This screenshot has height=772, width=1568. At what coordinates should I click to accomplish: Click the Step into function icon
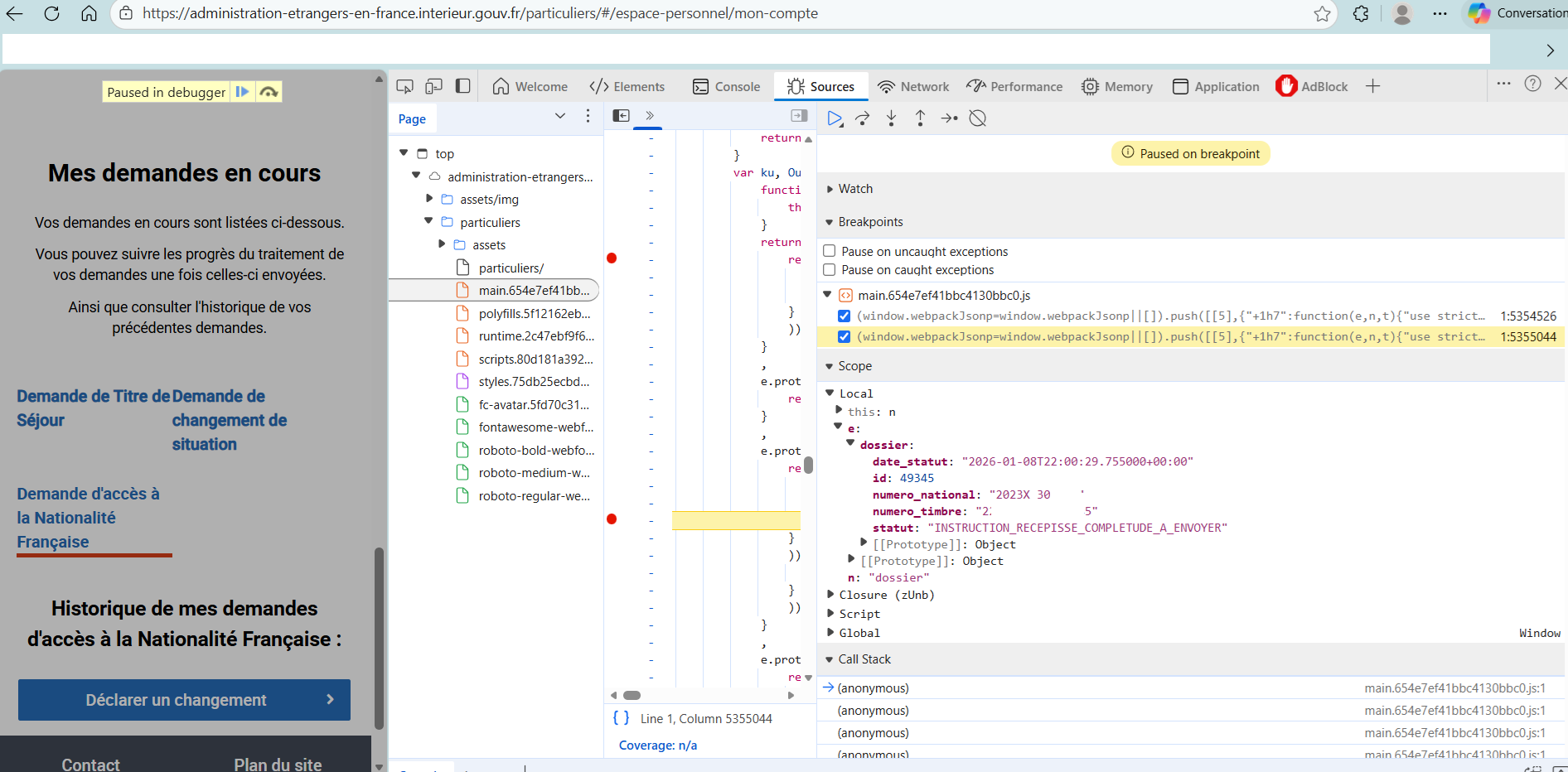pos(892,118)
